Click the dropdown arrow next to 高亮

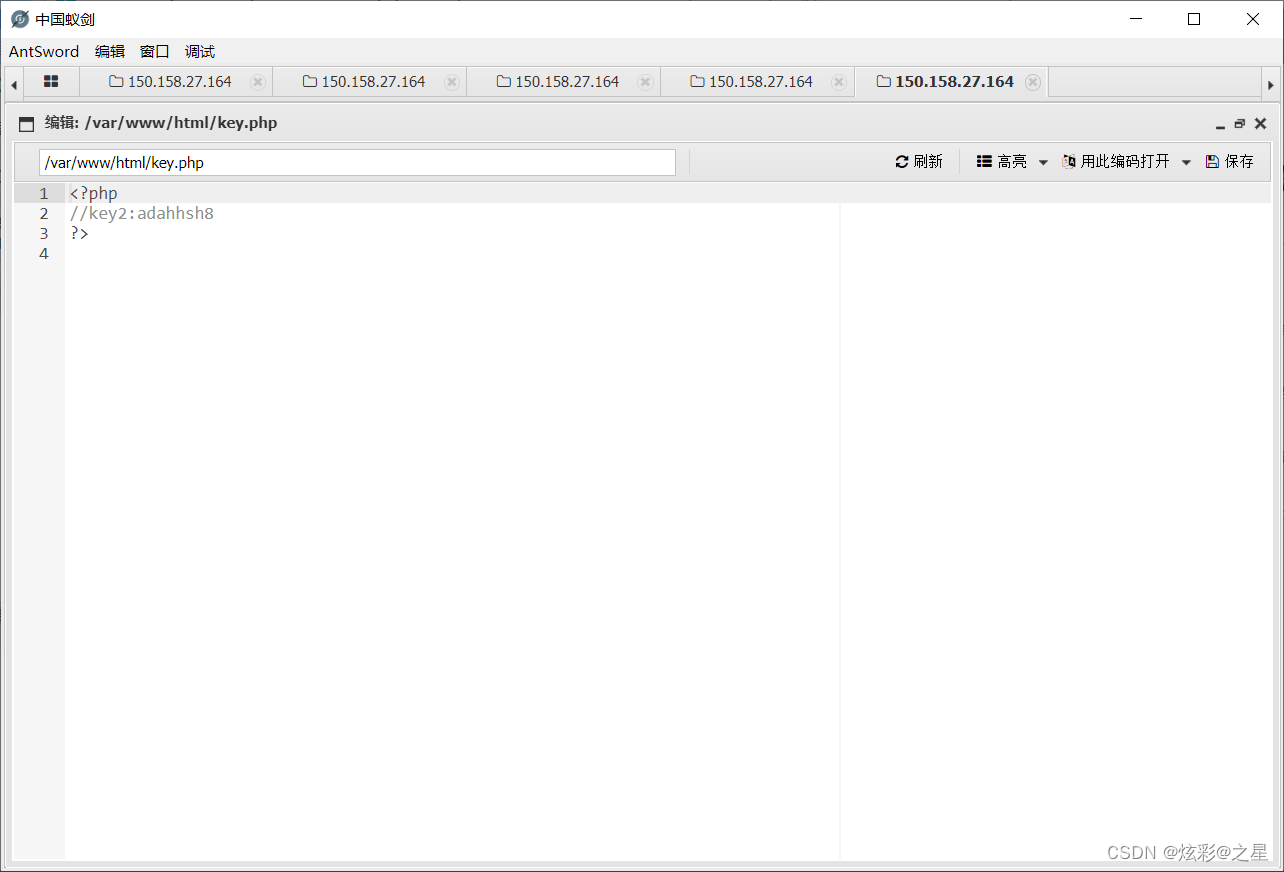pyautogui.click(x=1043, y=162)
